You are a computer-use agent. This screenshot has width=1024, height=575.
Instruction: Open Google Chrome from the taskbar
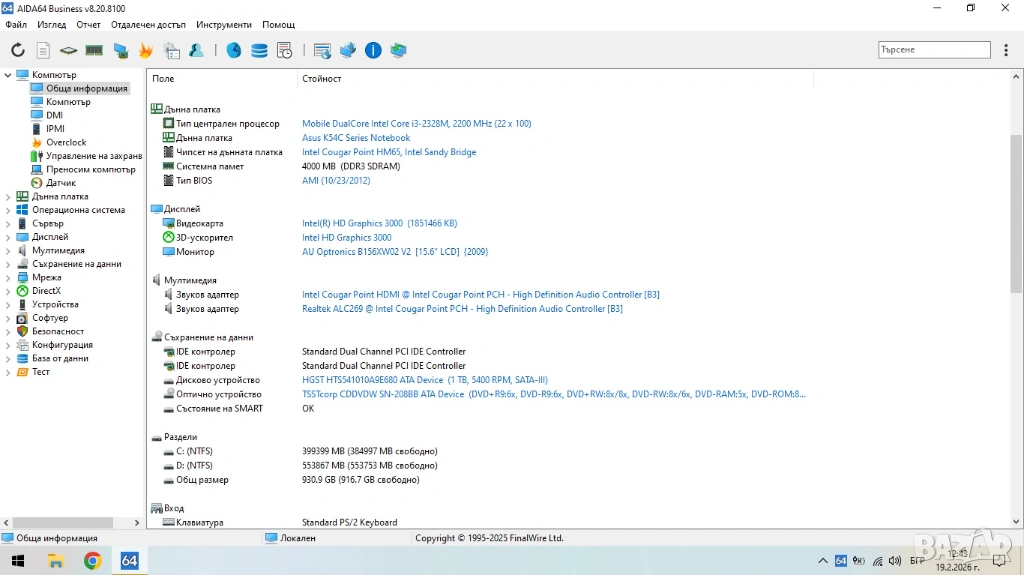tap(92, 561)
